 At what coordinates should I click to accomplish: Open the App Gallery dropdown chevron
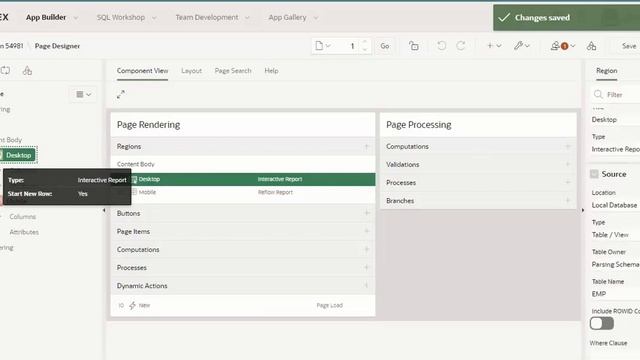[x=316, y=18]
